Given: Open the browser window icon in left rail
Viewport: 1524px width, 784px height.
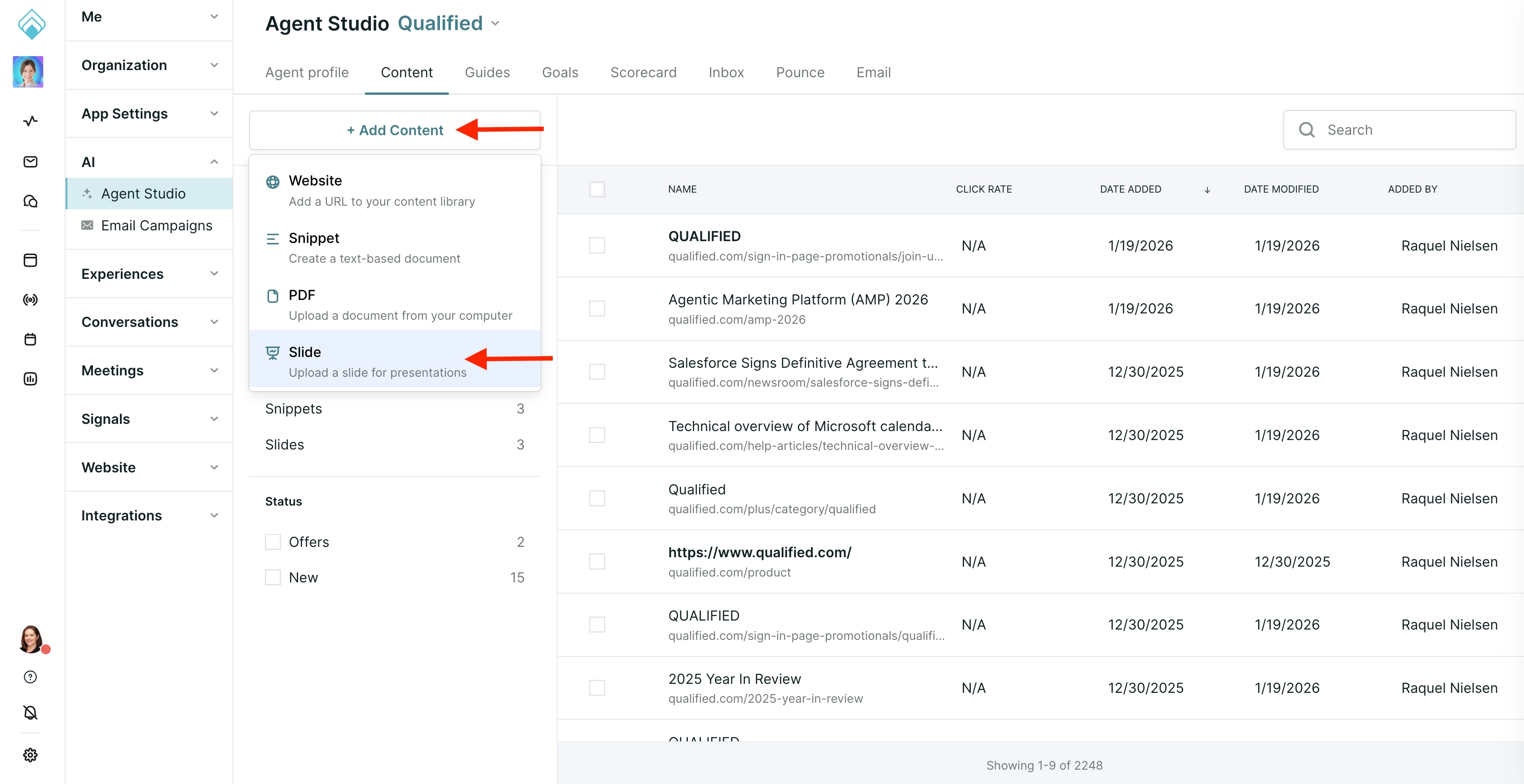Looking at the screenshot, I should pos(30,260).
